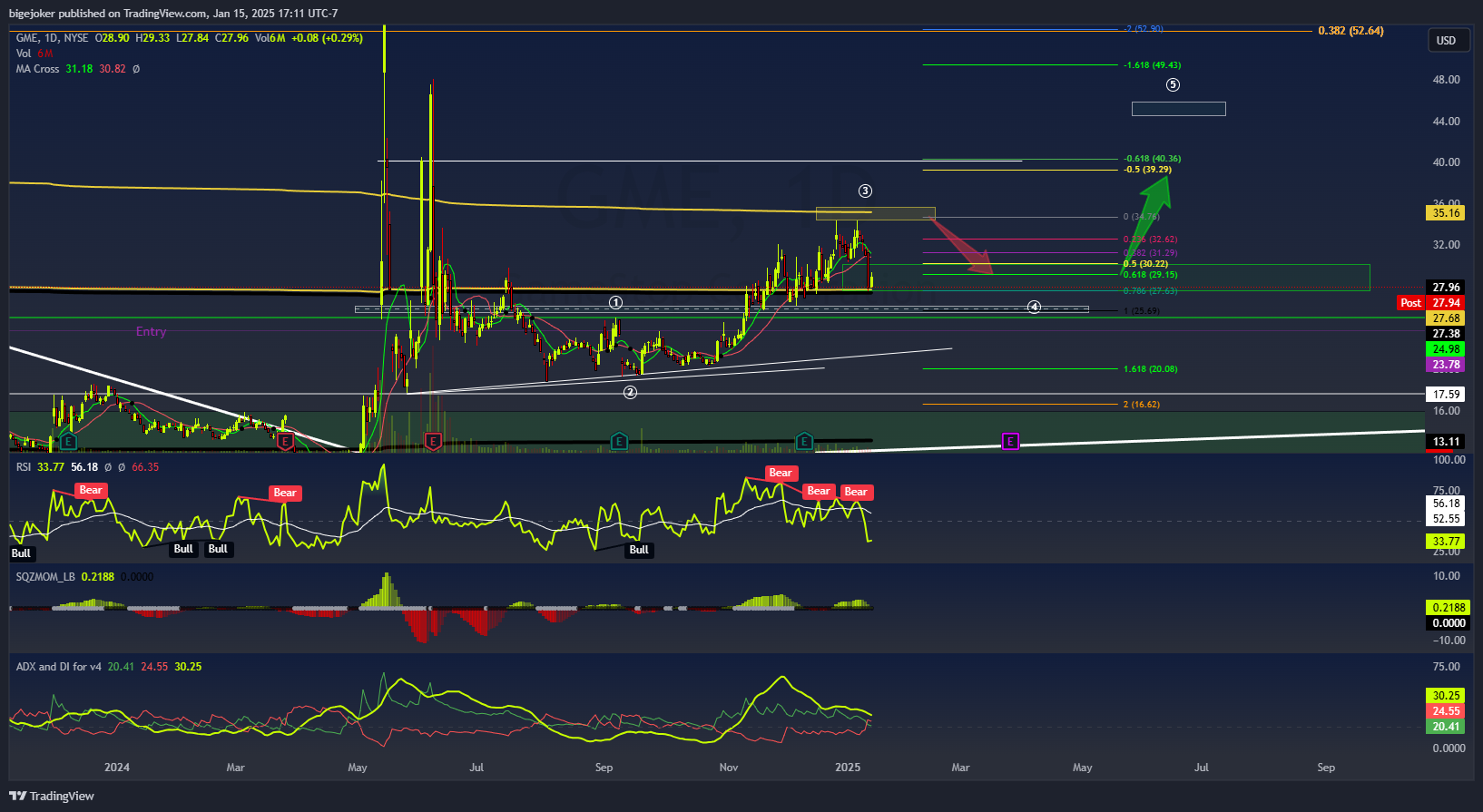The image size is (1483, 812).
Task: Select the MA Cross indicator legend
Action: pyautogui.click(x=37, y=69)
